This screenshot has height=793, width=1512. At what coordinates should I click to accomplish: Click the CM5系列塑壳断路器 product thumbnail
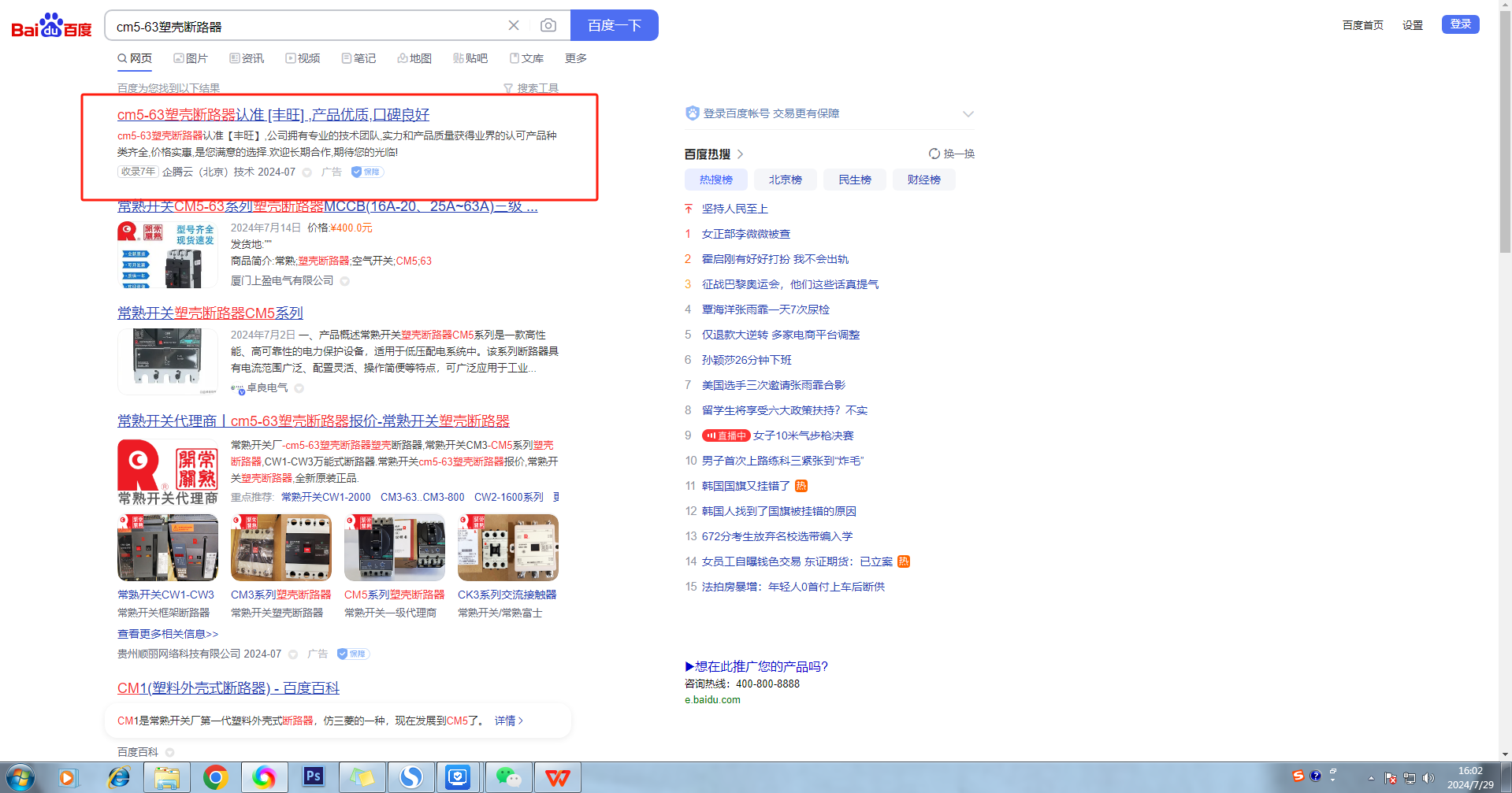pyautogui.click(x=394, y=548)
